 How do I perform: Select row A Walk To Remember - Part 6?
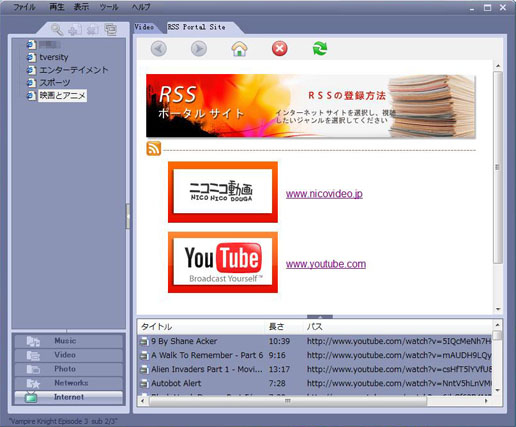click(x=315, y=356)
